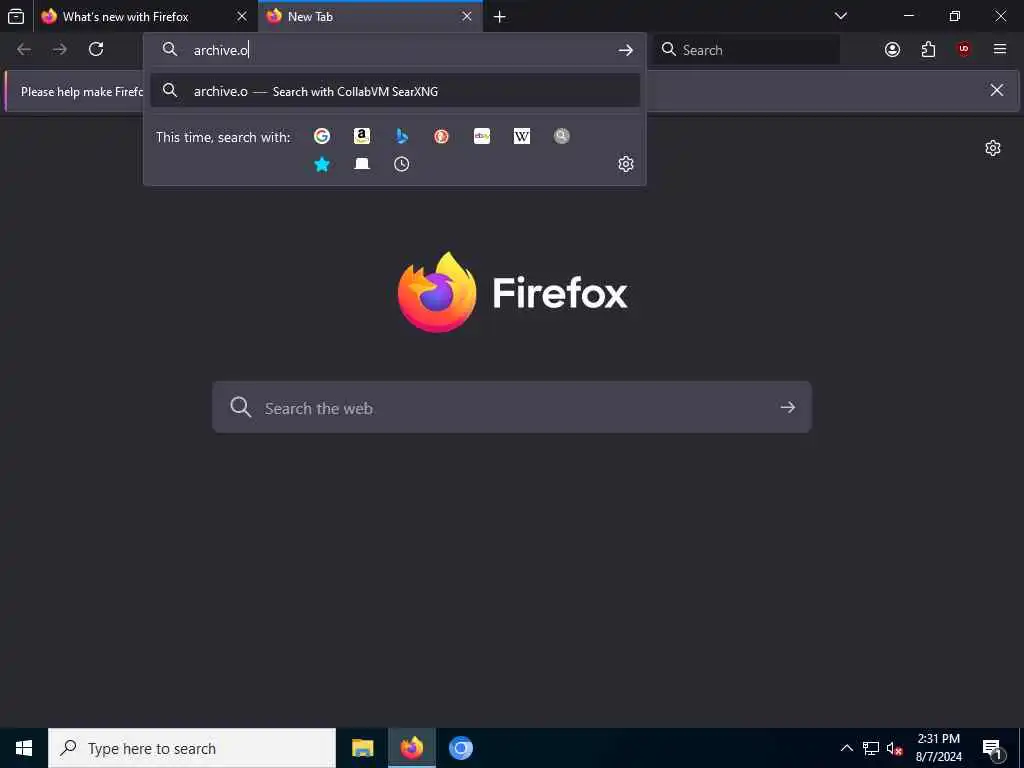Search this time with Wikipedia
Image resolution: width=1024 pixels, height=768 pixels.
(x=522, y=136)
